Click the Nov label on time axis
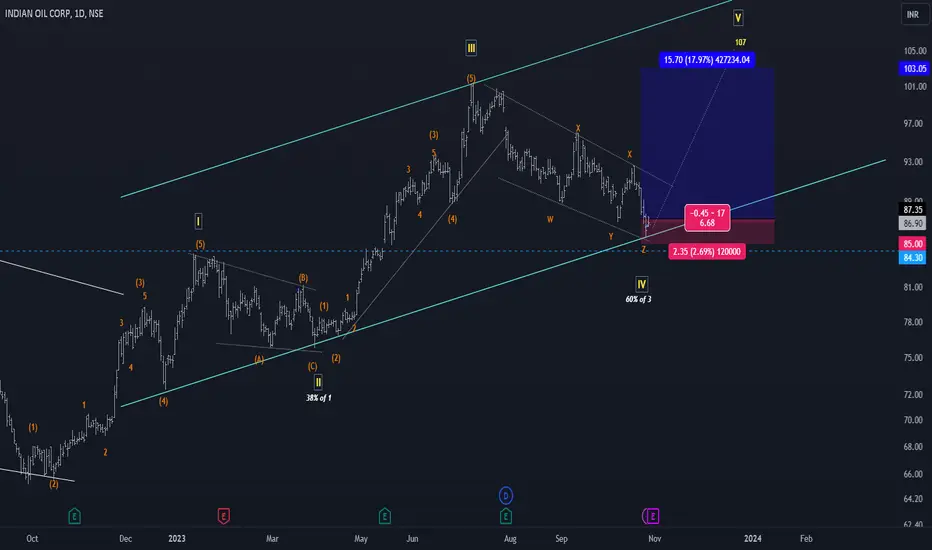 (654, 538)
